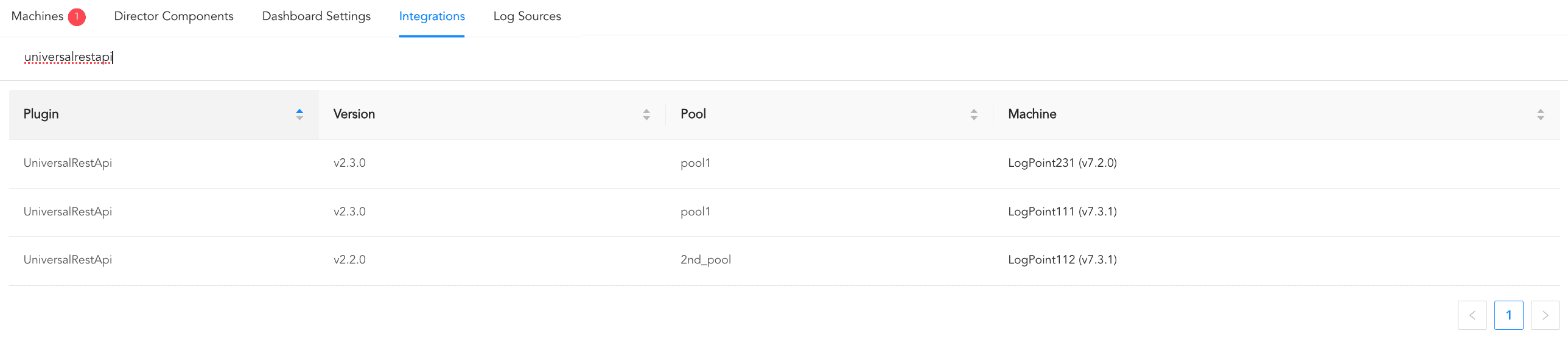Select the pool1 entry in second row
Image resolution: width=1568 pixels, height=353 pixels.
[x=695, y=211]
